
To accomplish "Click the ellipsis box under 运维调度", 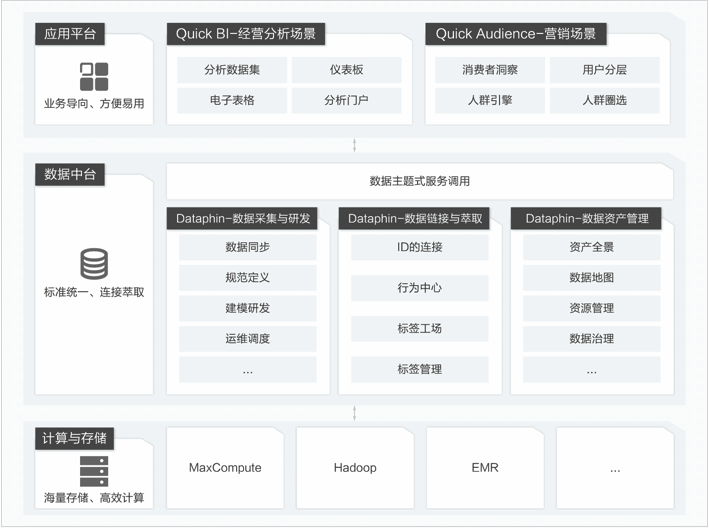I will 248,370.
